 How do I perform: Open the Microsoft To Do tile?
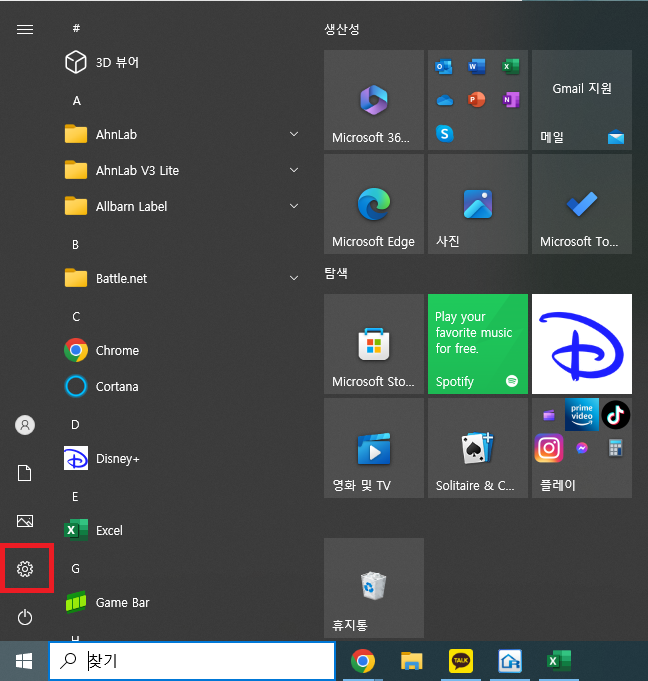click(582, 204)
